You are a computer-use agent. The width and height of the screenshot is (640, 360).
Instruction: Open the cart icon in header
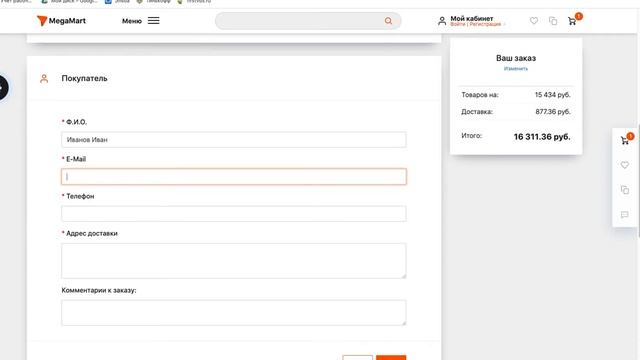click(573, 20)
